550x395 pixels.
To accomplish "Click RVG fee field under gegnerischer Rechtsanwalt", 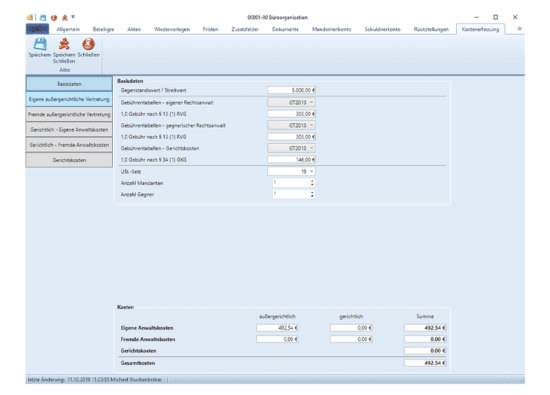I will click(x=291, y=136).
